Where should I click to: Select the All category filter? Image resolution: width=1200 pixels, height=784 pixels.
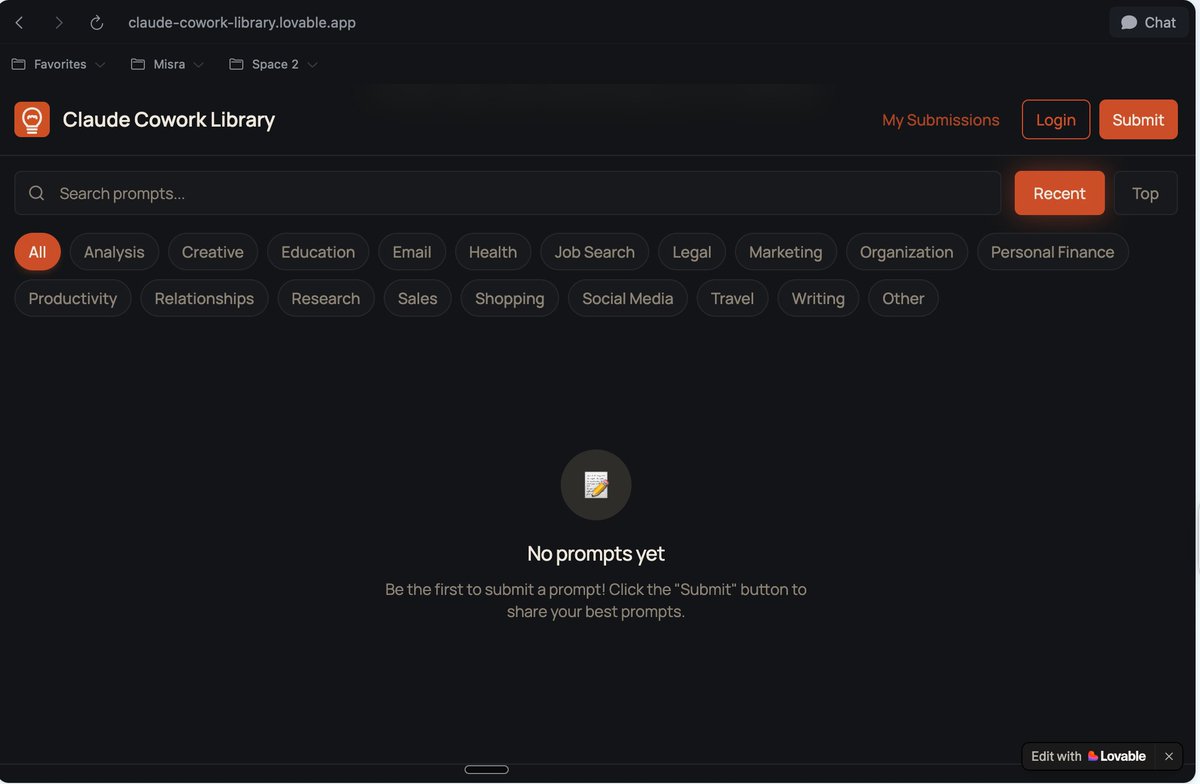[x=37, y=252]
